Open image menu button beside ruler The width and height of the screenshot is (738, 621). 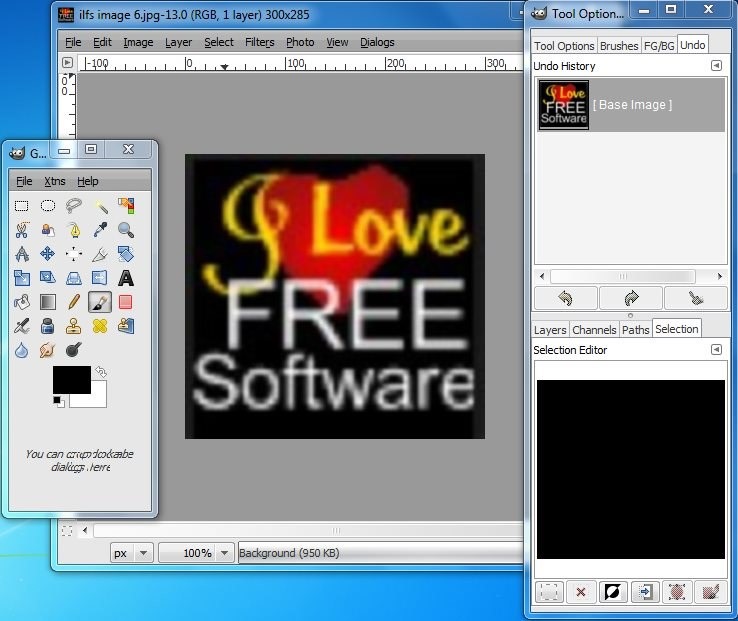(67, 62)
